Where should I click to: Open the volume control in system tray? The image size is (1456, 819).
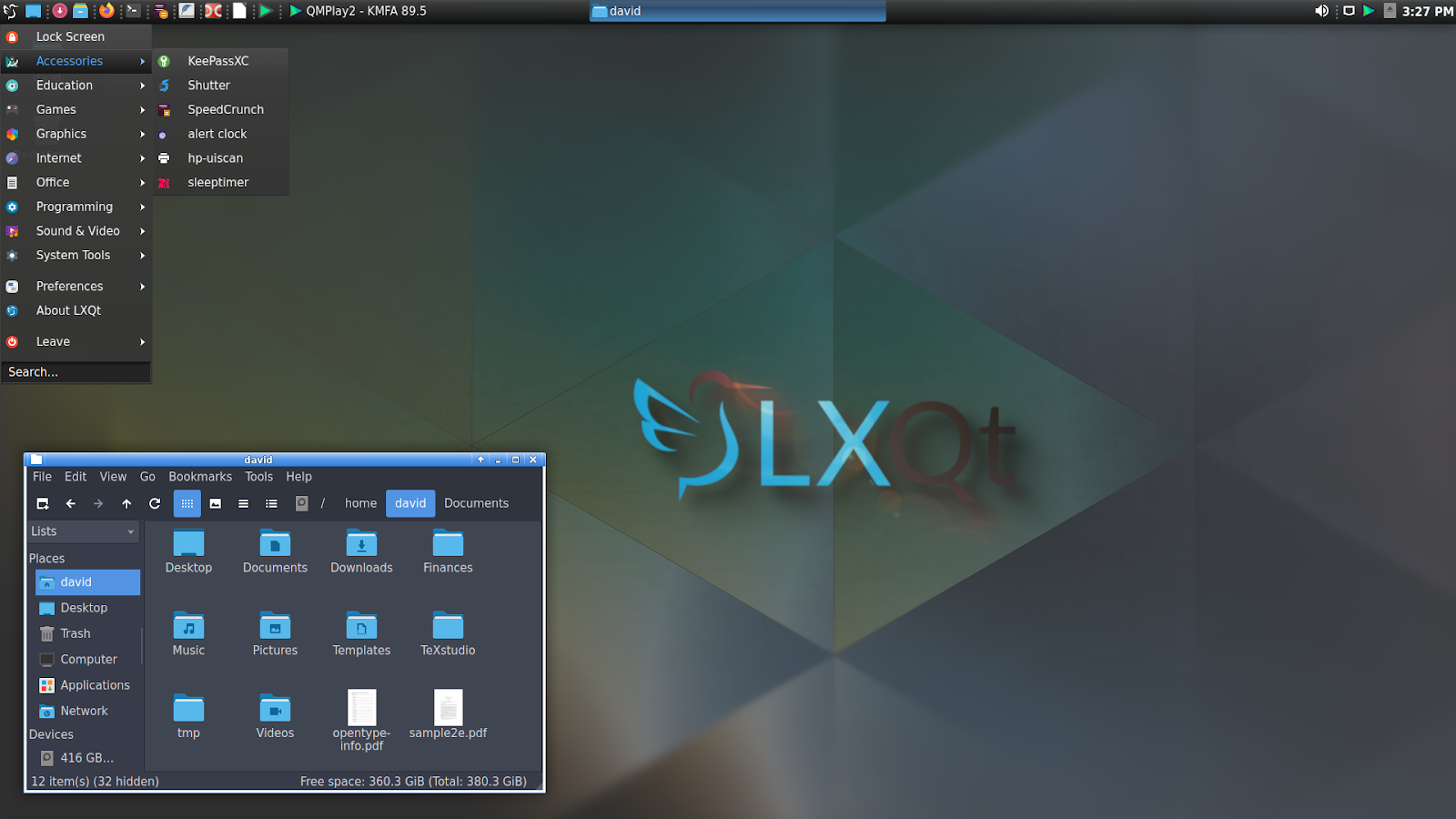click(x=1321, y=11)
